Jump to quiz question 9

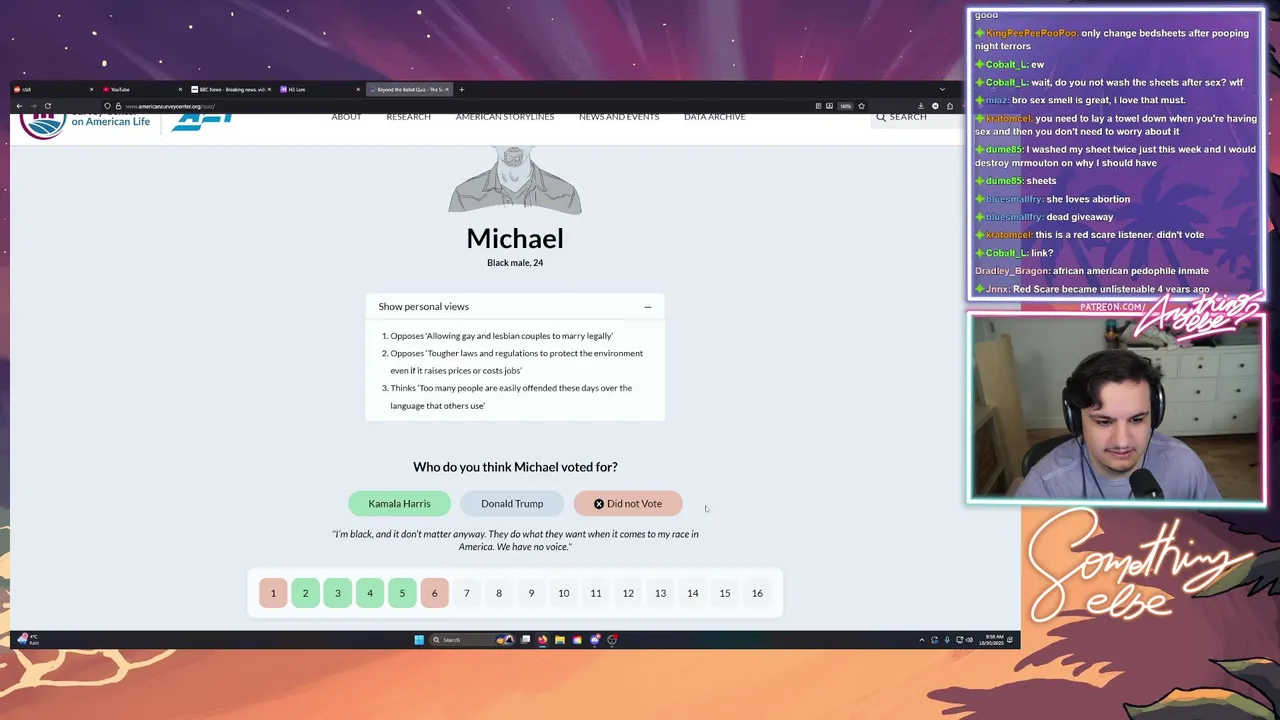[531, 593]
